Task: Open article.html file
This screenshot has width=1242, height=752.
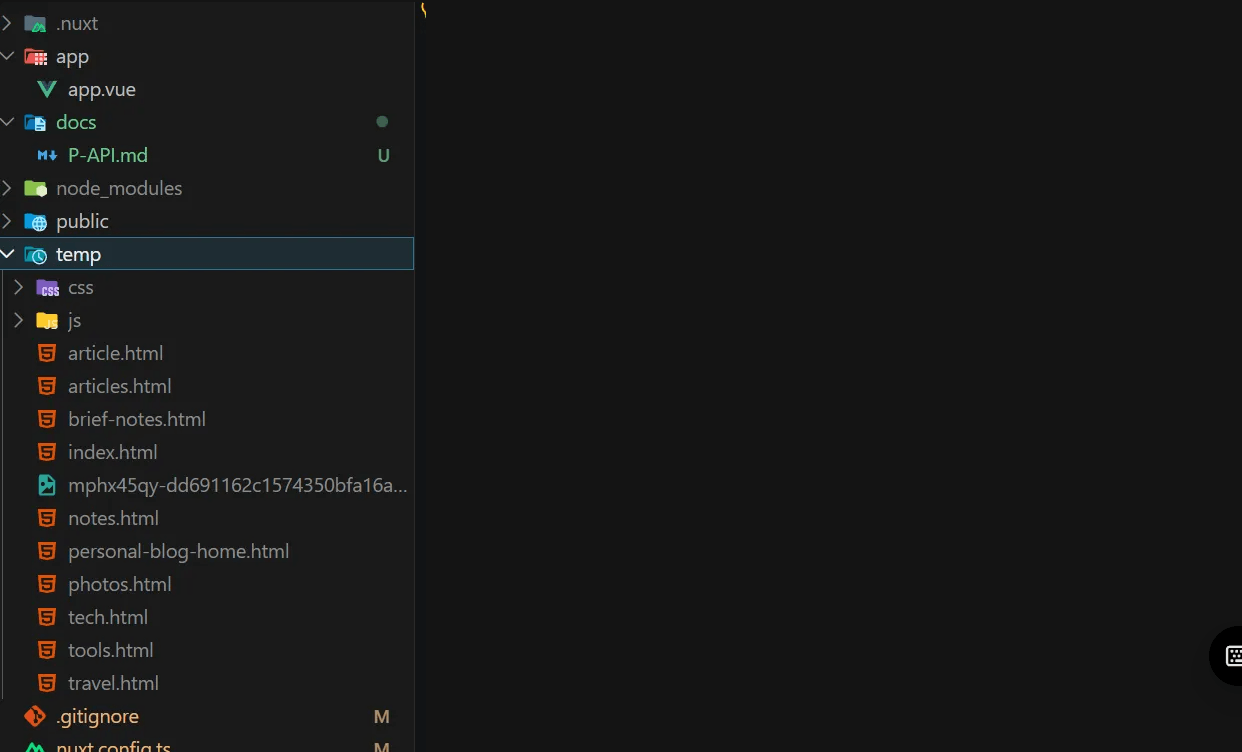Action: (116, 353)
